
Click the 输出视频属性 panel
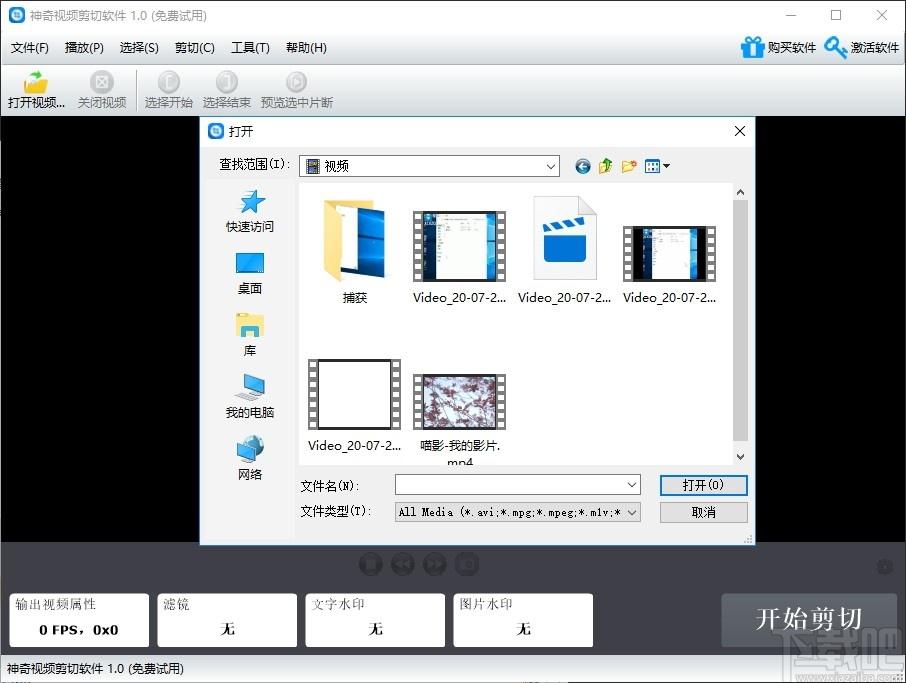[x=79, y=620]
